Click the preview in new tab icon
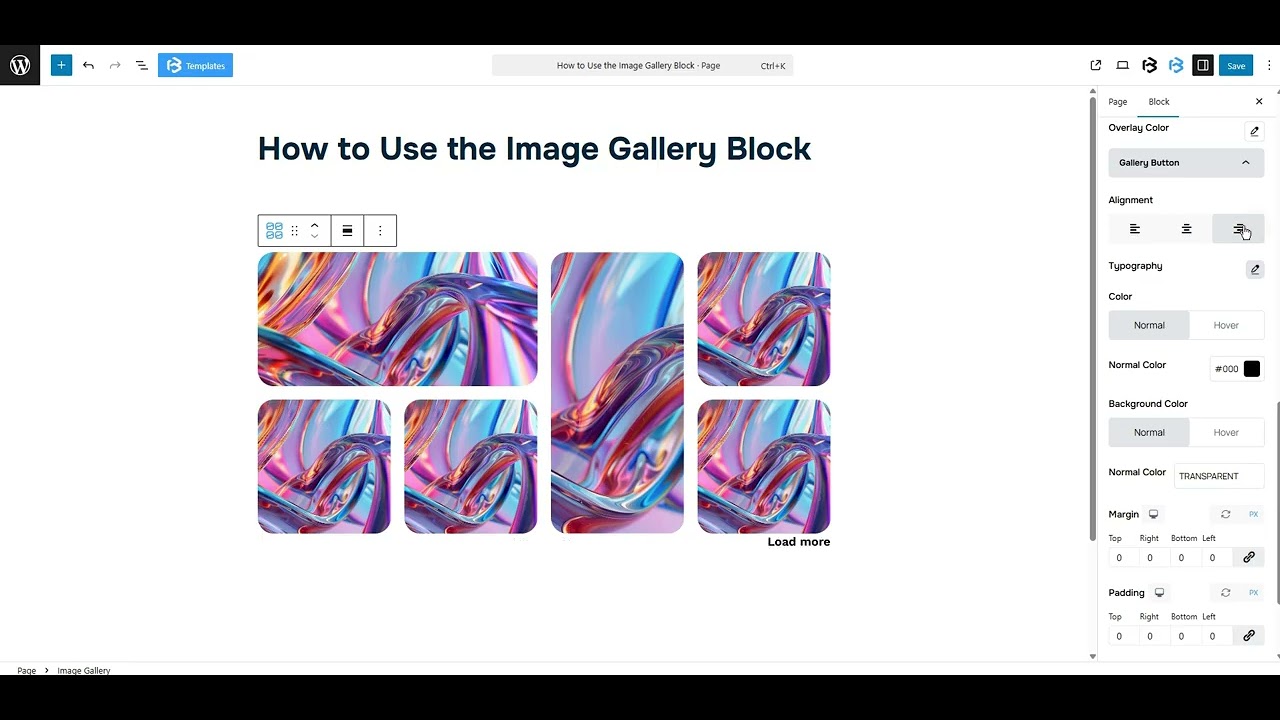Image resolution: width=1280 pixels, height=720 pixels. (x=1095, y=65)
